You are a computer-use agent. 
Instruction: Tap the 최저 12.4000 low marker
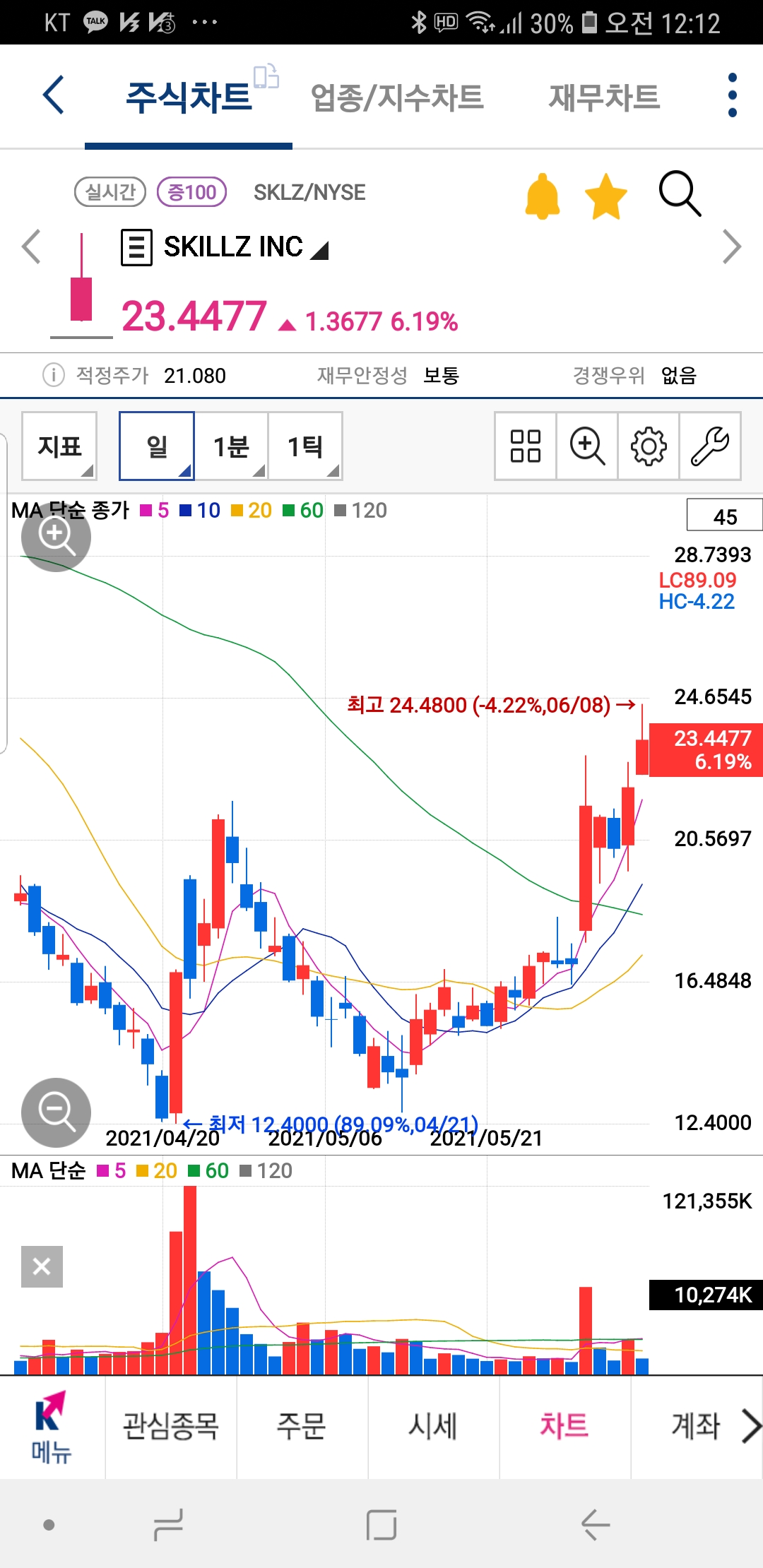click(x=331, y=1123)
